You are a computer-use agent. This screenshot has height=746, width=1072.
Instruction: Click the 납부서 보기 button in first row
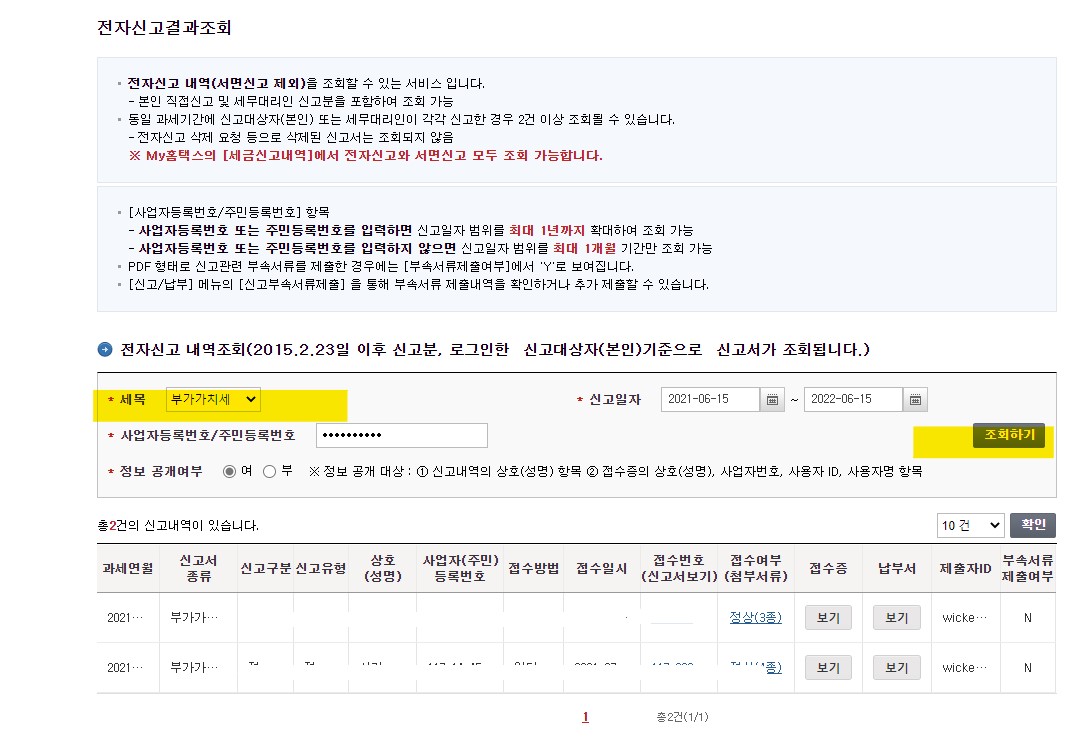point(897,617)
